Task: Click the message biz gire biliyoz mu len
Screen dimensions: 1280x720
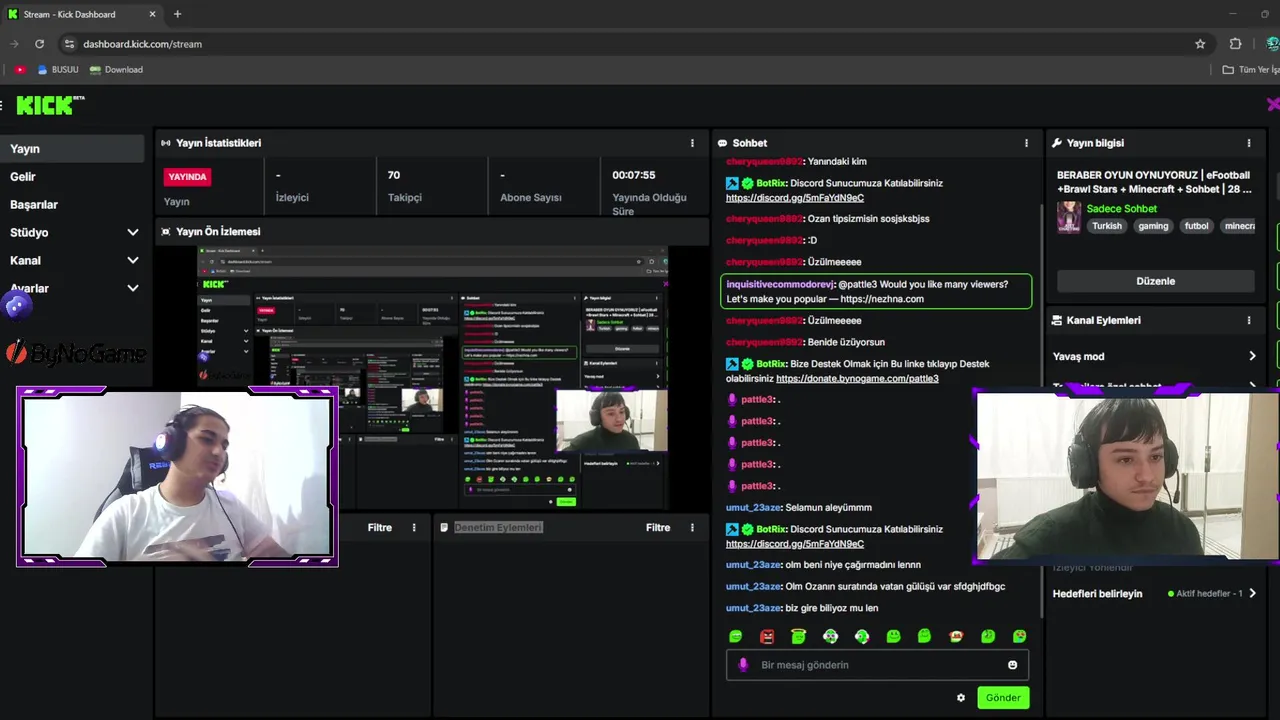Action: tap(831, 608)
